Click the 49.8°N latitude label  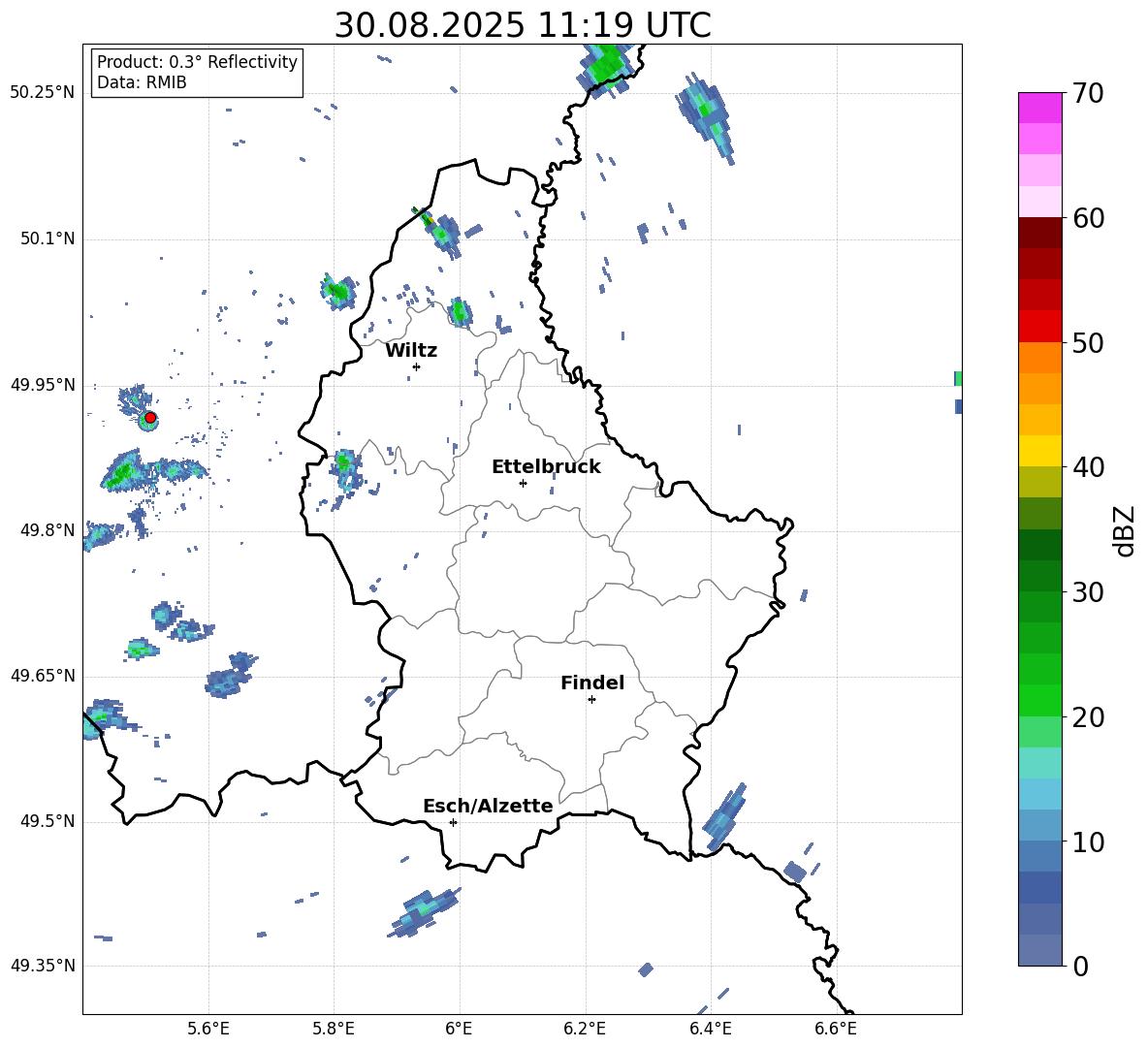click(48, 530)
